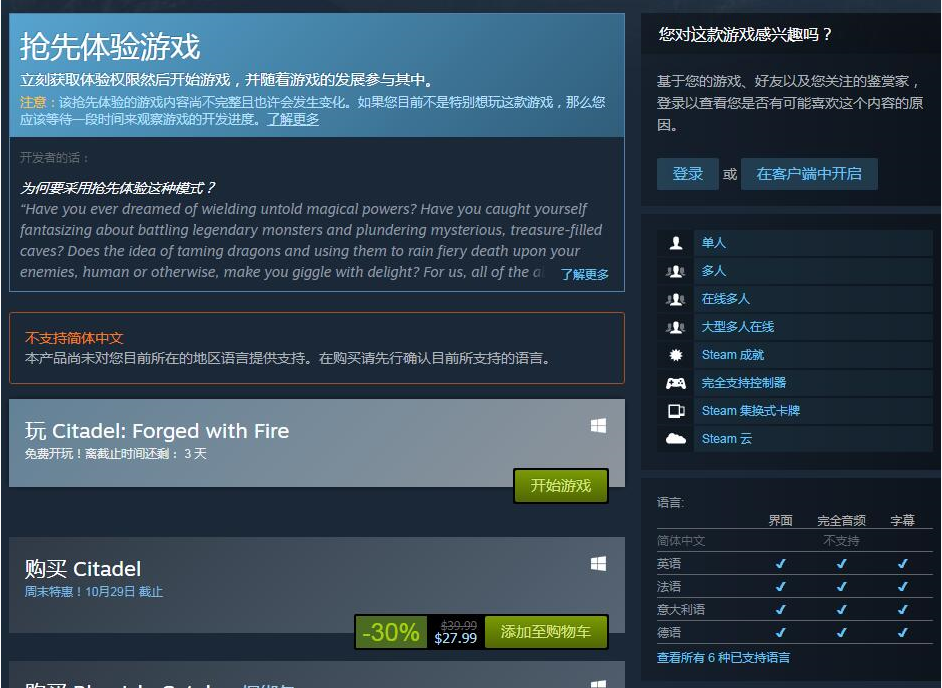This screenshot has width=942, height=688.
Task: Expand all 6 supported languages list
Action: pyautogui.click(x=723, y=657)
